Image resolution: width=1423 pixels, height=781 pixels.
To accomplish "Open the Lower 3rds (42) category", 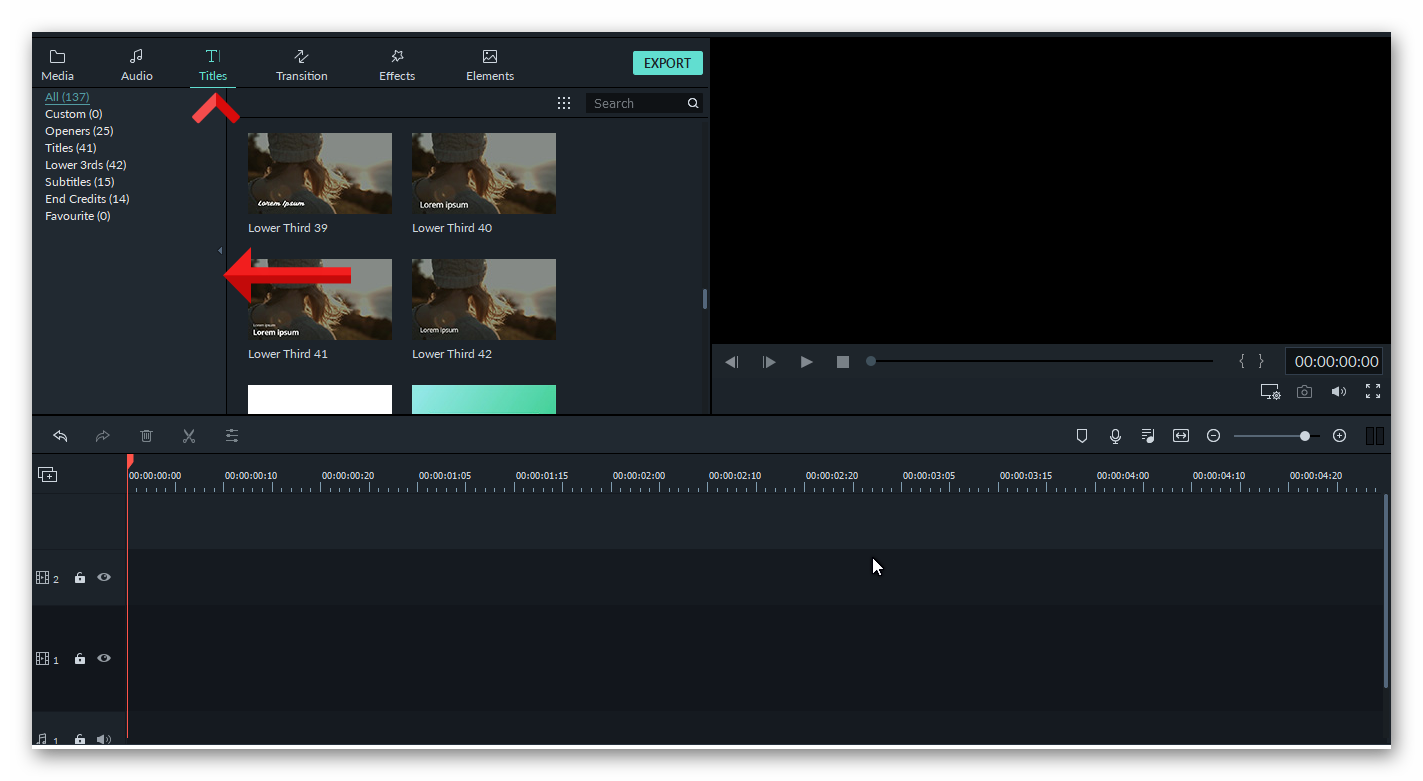I will [86, 165].
